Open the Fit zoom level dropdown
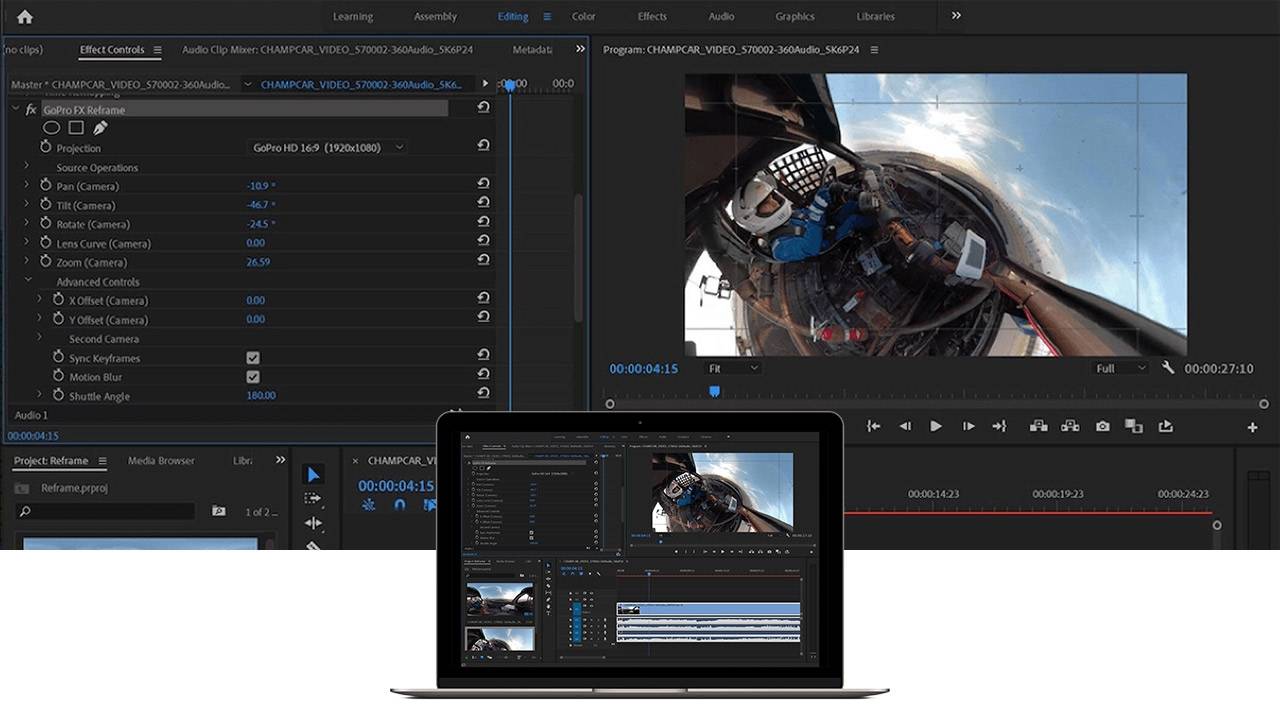This screenshot has height=720, width=1280. pos(733,368)
